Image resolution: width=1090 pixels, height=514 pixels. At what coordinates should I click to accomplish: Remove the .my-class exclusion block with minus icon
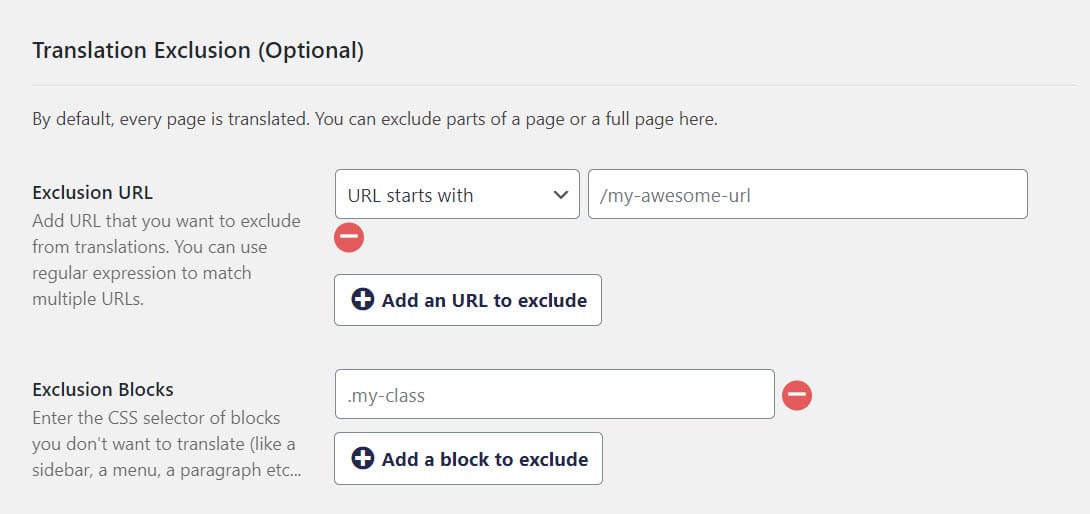click(x=797, y=395)
